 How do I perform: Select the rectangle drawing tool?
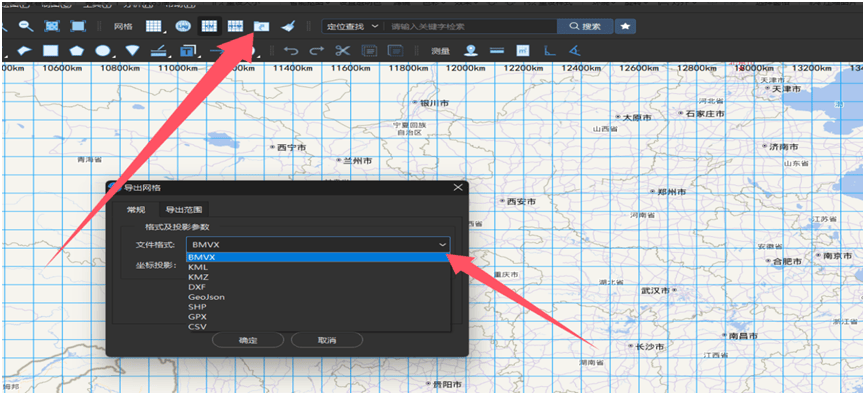pyautogui.click(x=51, y=51)
